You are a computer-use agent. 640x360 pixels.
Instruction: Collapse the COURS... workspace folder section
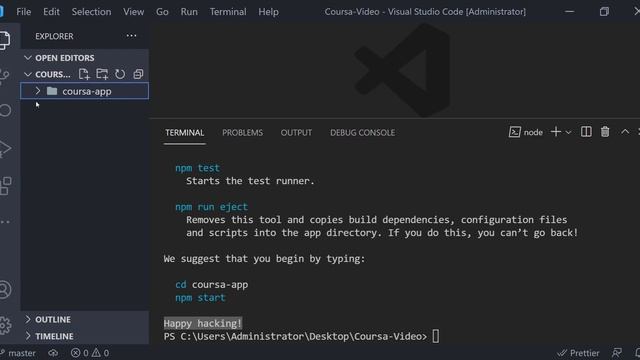[48, 74]
